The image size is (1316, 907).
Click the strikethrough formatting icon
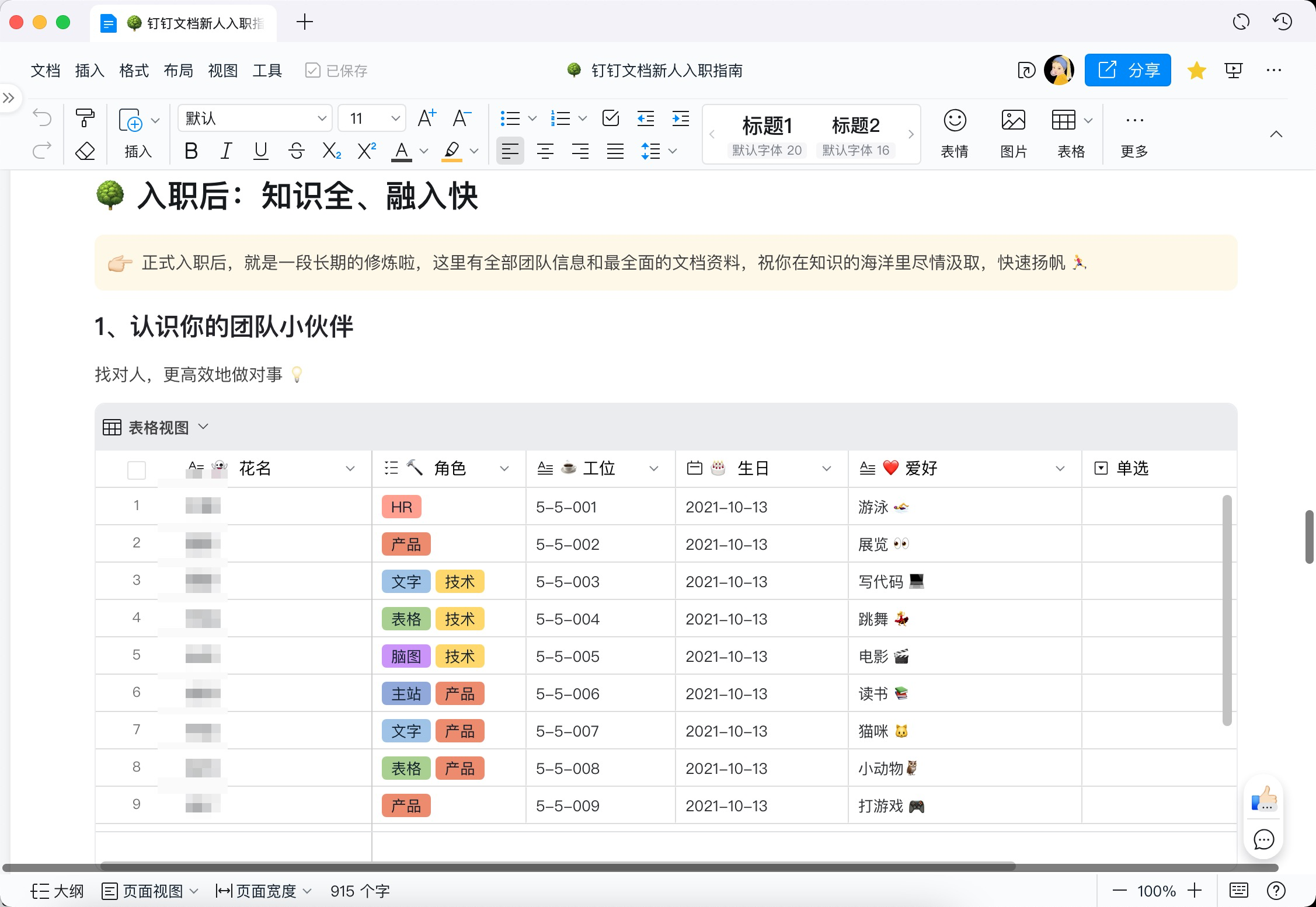(297, 152)
